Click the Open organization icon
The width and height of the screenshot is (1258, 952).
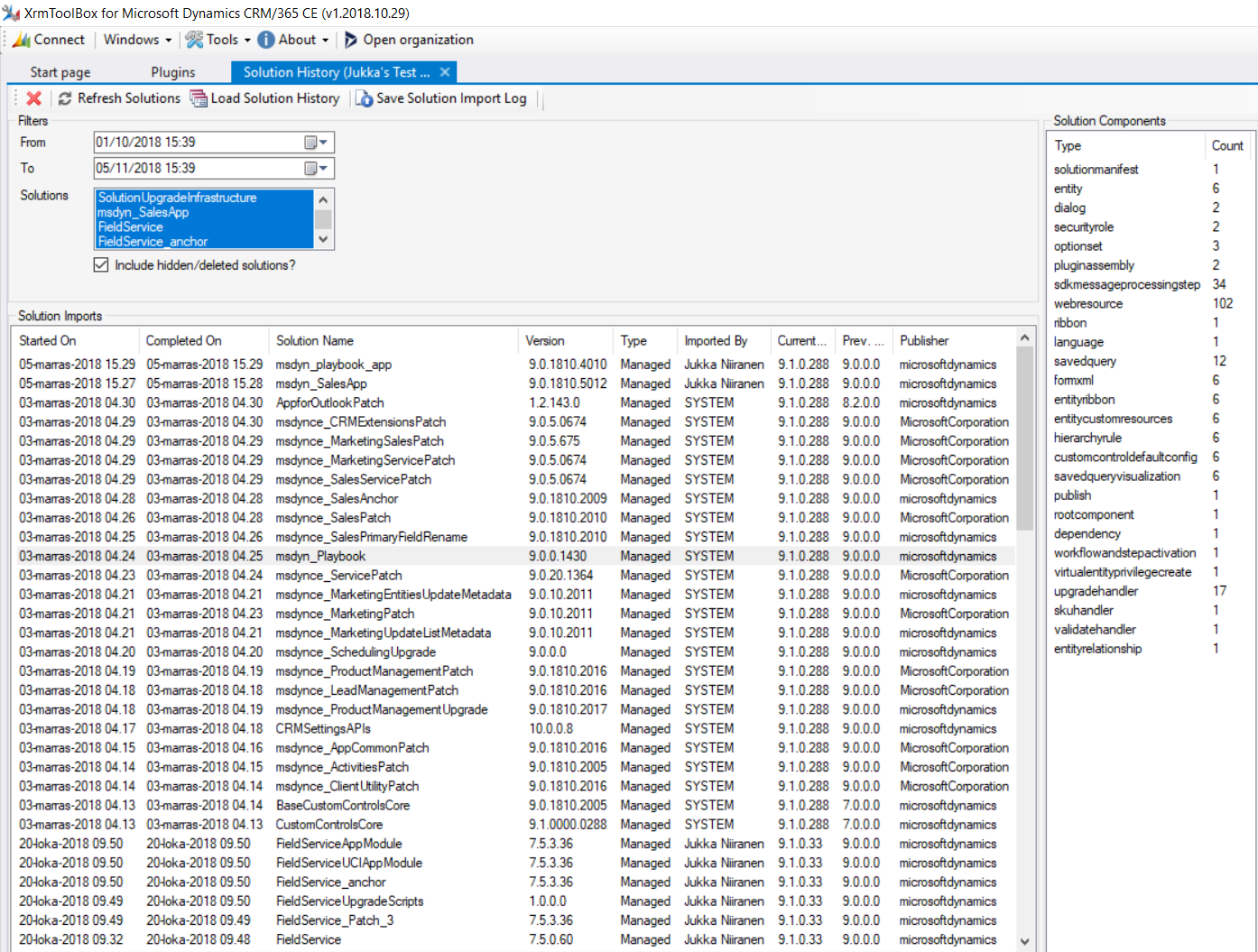pos(351,40)
